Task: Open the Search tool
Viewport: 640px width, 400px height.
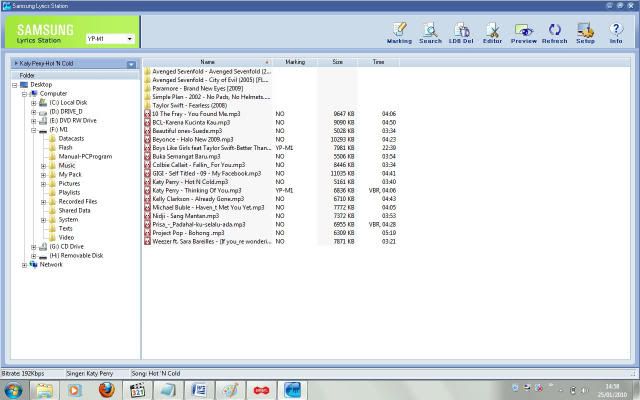Action: tap(430, 33)
